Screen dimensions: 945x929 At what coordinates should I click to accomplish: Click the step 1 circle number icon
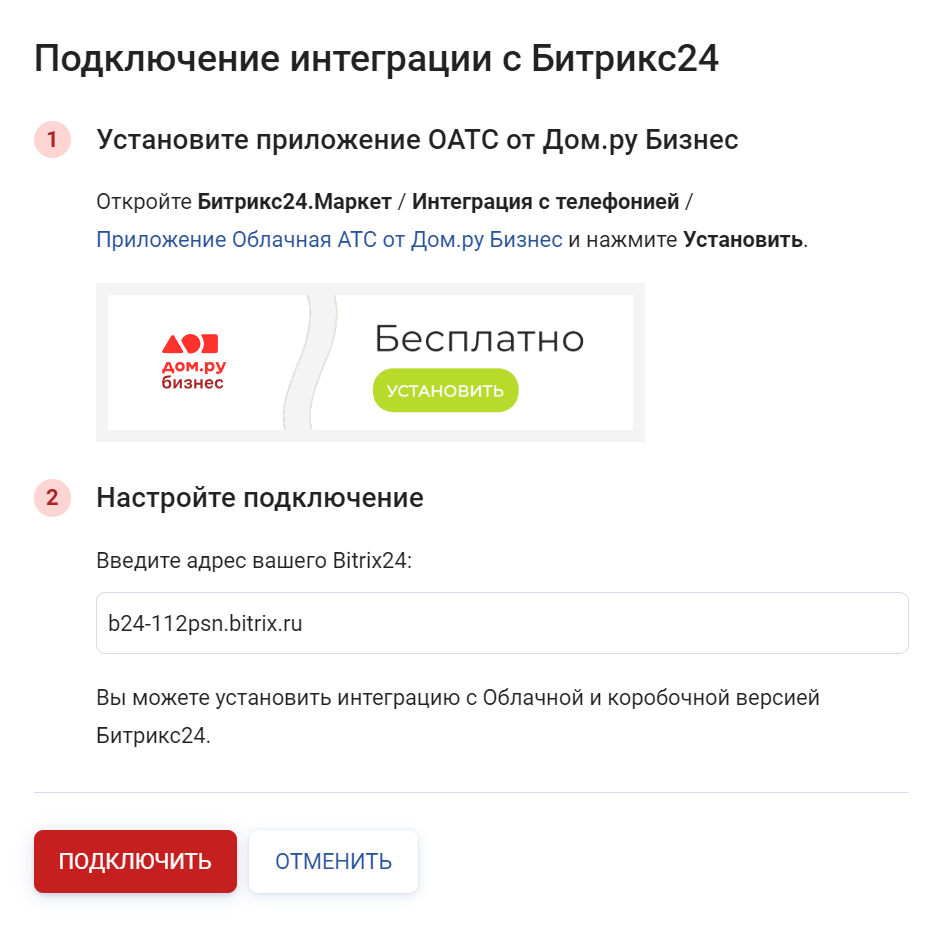[x=52, y=139]
